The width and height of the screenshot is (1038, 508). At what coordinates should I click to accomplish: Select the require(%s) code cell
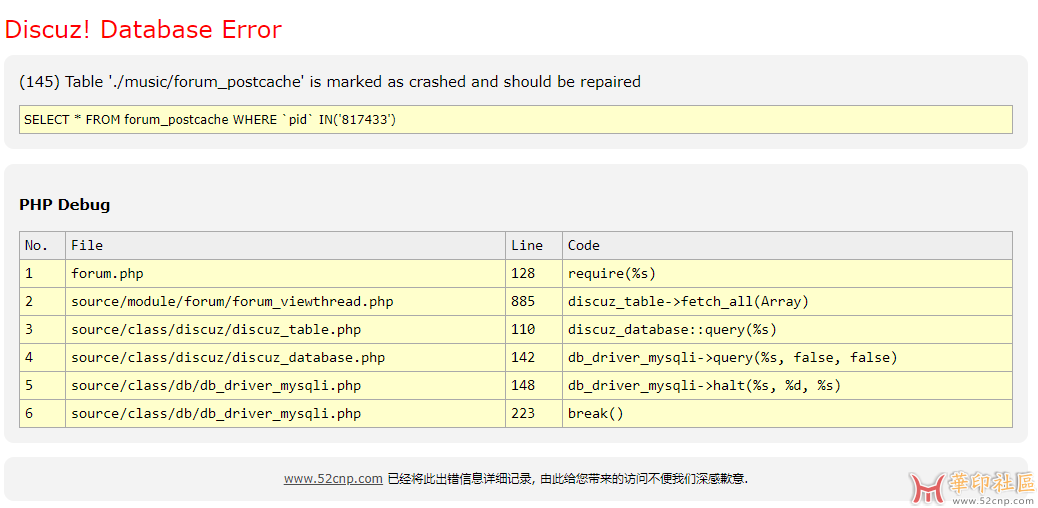click(788, 274)
